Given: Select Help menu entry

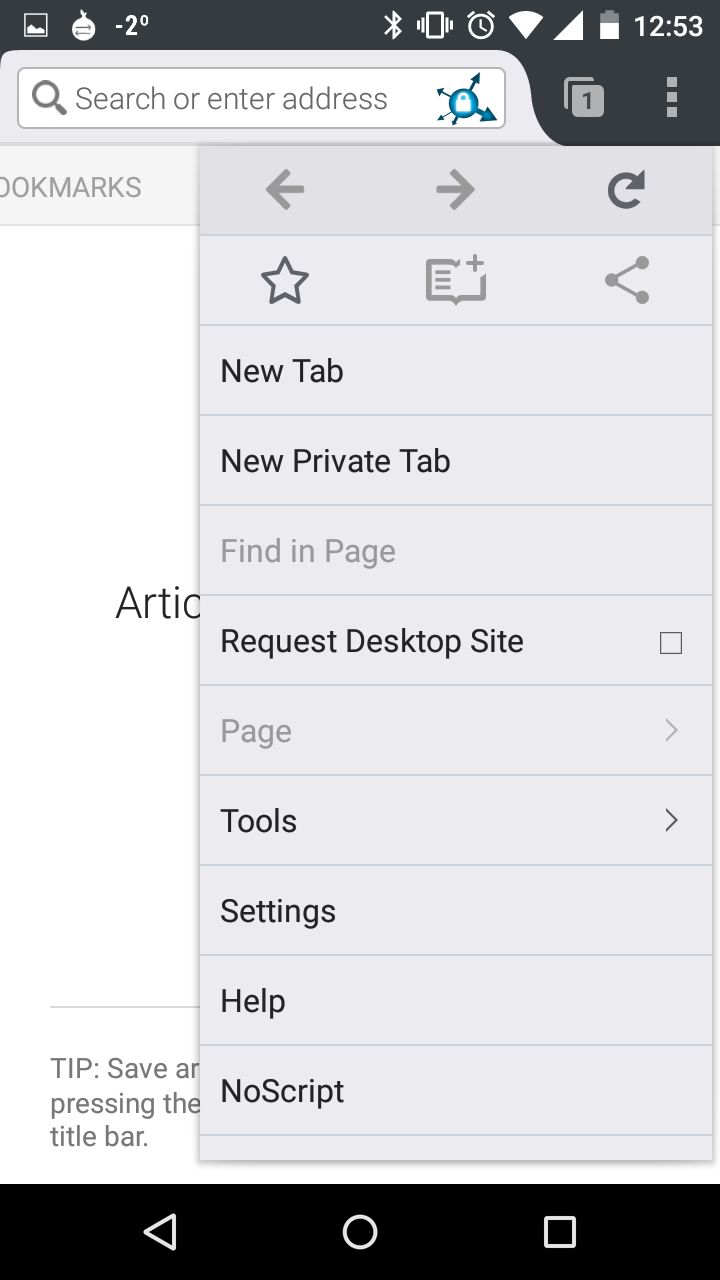Looking at the screenshot, I should (x=456, y=1000).
